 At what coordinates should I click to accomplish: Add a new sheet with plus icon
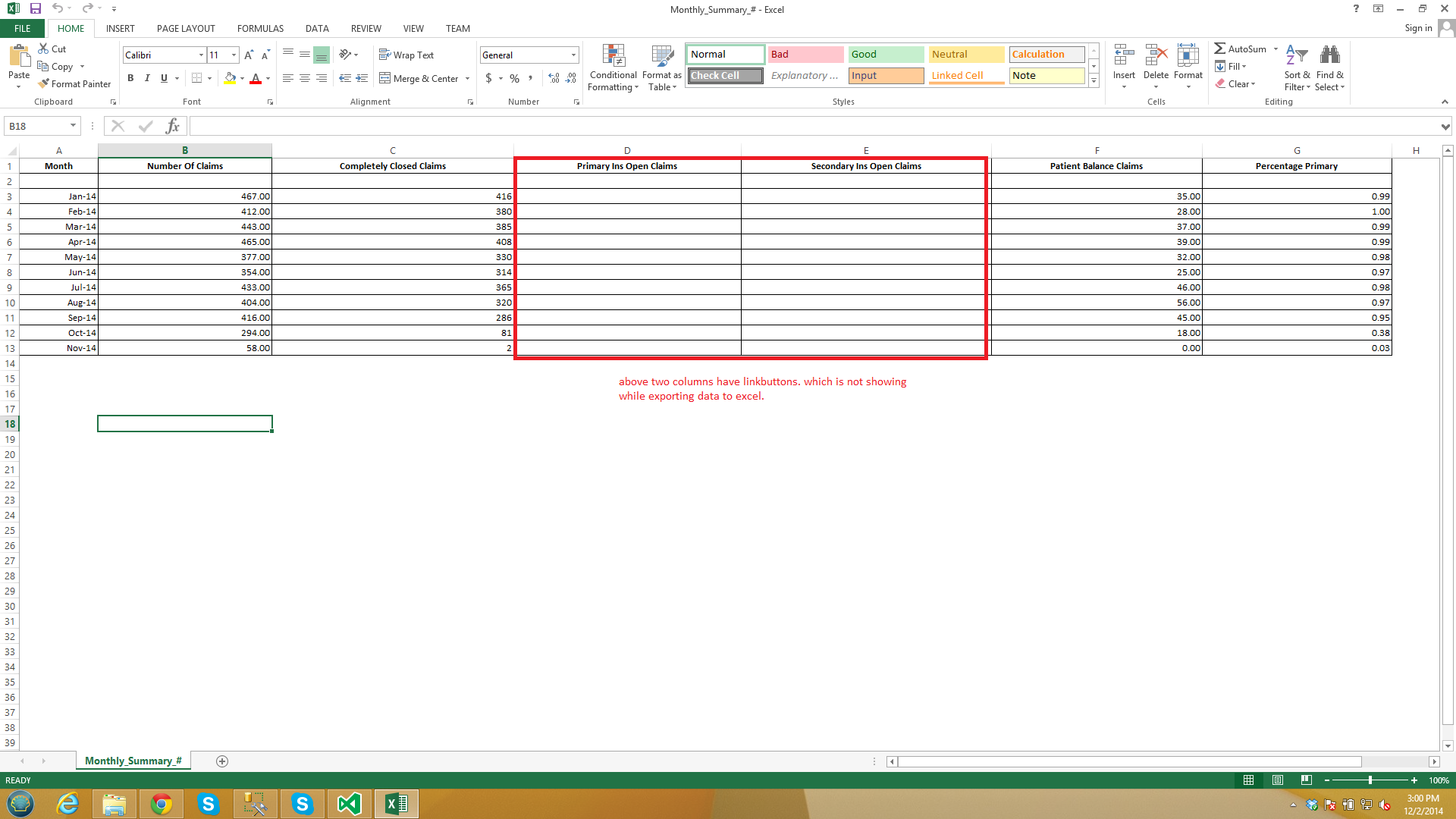pos(222,761)
